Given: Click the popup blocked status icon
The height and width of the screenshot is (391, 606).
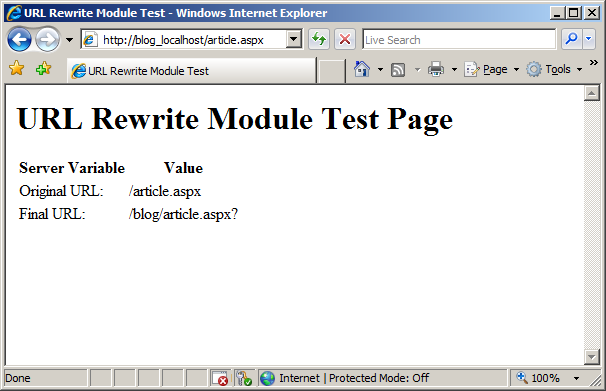Looking at the screenshot, I should point(220,378).
